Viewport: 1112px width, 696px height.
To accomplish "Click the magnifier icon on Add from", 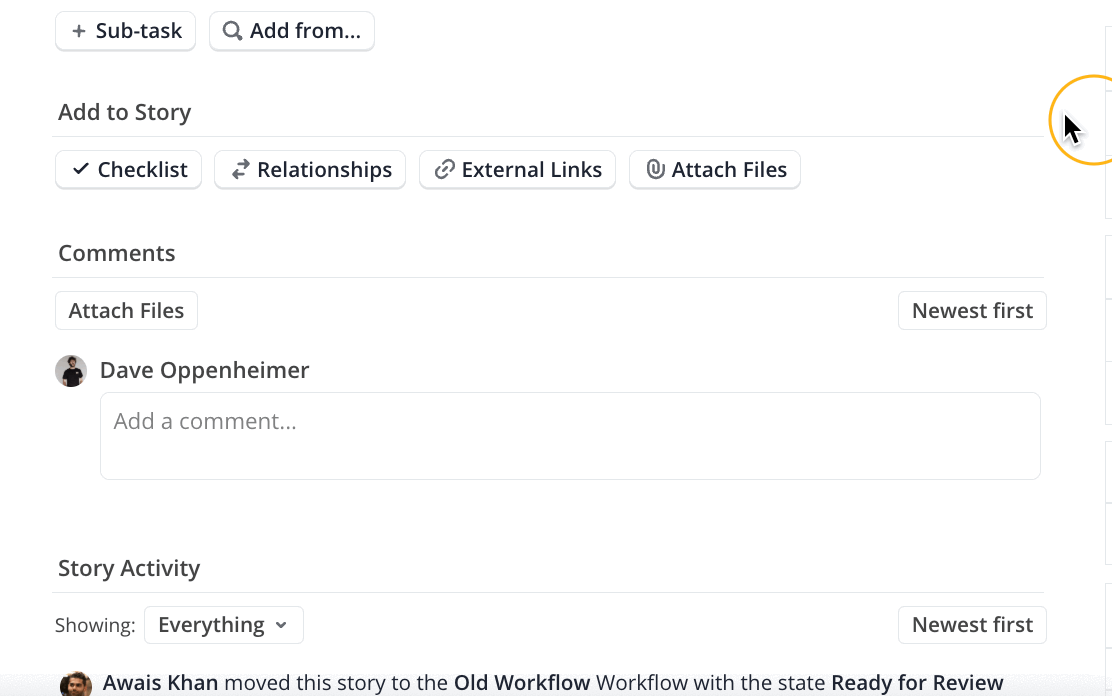I will click(232, 31).
